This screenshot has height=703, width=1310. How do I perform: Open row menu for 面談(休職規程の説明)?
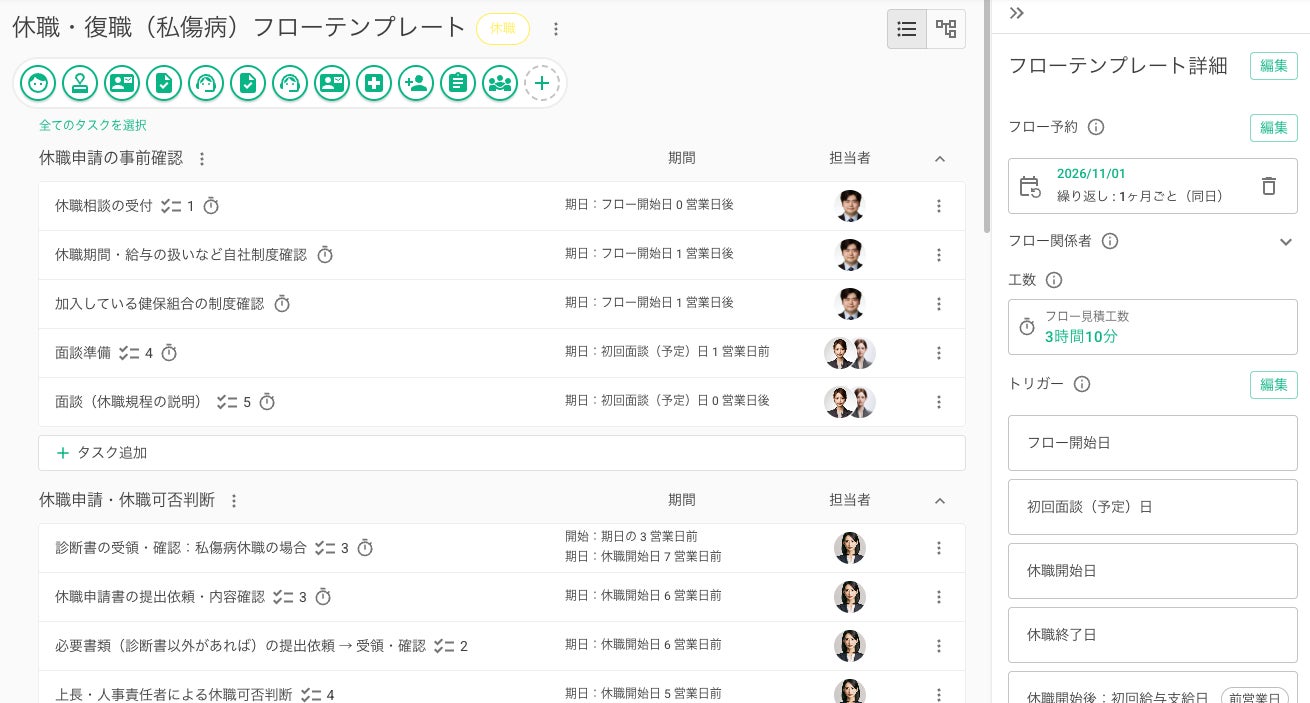click(938, 402)
